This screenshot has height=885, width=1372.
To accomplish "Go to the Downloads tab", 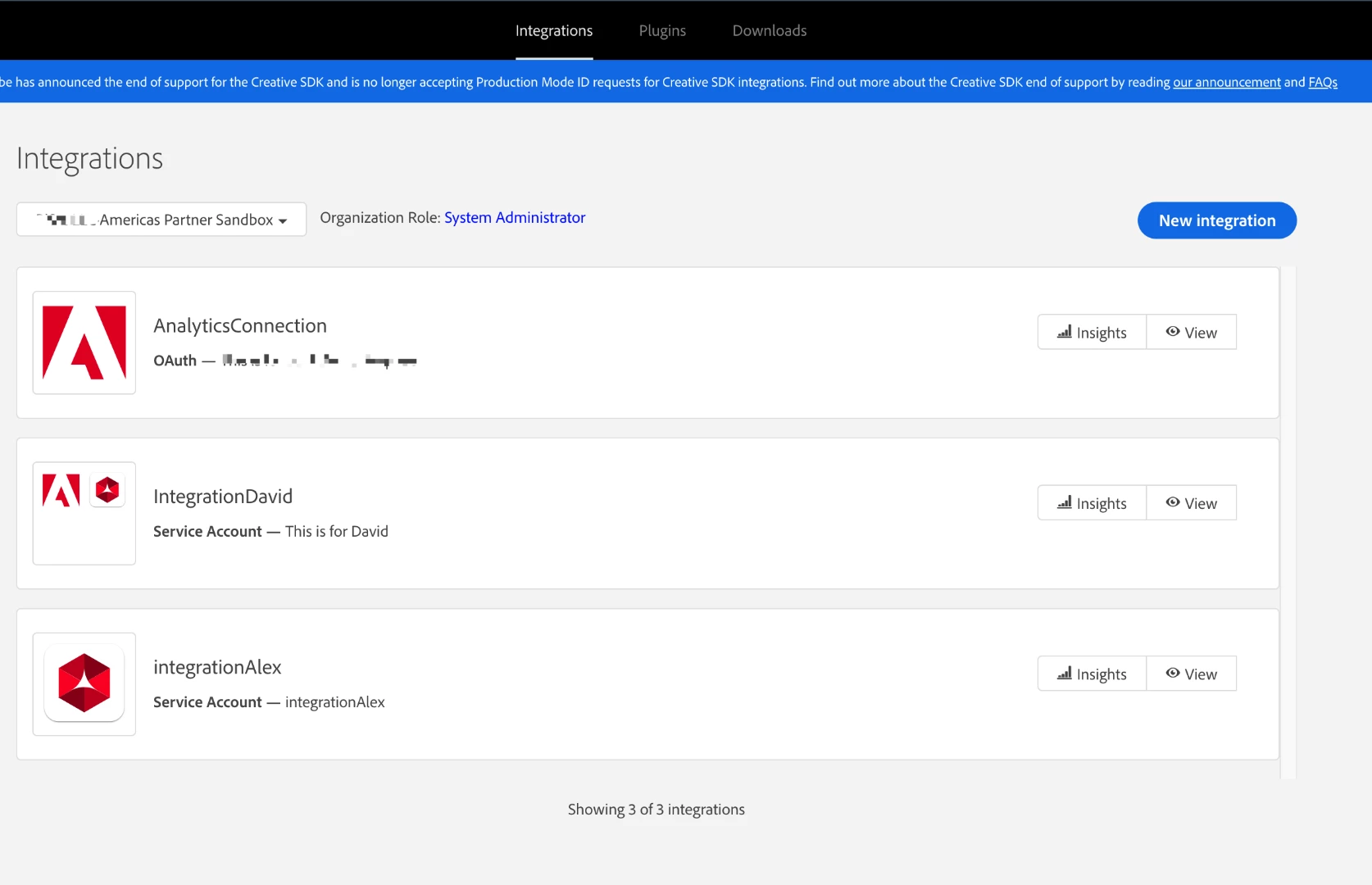I will [x=770, y=31].
